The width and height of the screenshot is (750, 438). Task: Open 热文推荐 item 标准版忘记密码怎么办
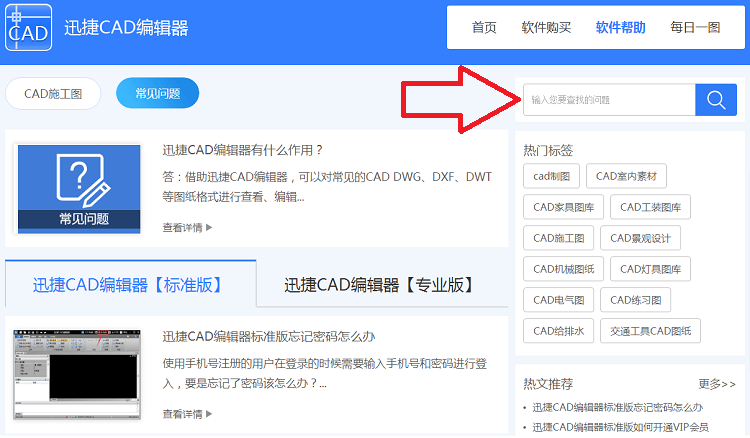pyautogui.click(x=618, y=407)
